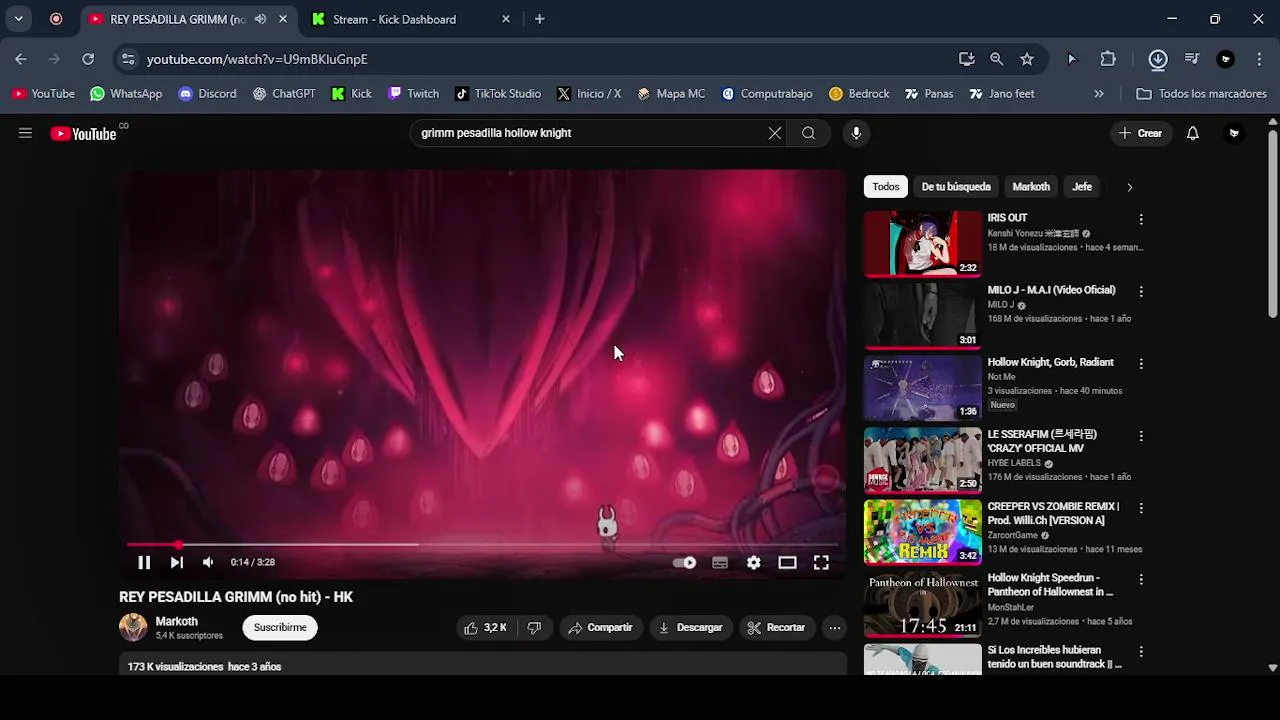This screenshot has height=720, width=1280.
Task: Pause the video with the pause button
Action: tap(144, 563)
